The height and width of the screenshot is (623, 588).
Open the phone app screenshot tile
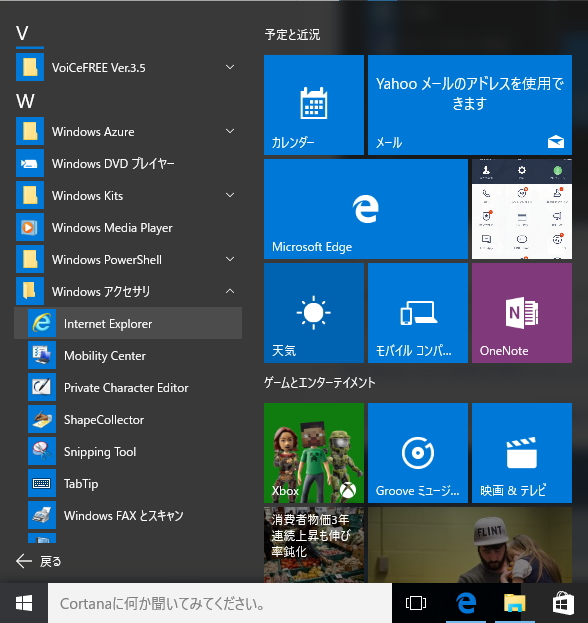click(x=522, y=209)
